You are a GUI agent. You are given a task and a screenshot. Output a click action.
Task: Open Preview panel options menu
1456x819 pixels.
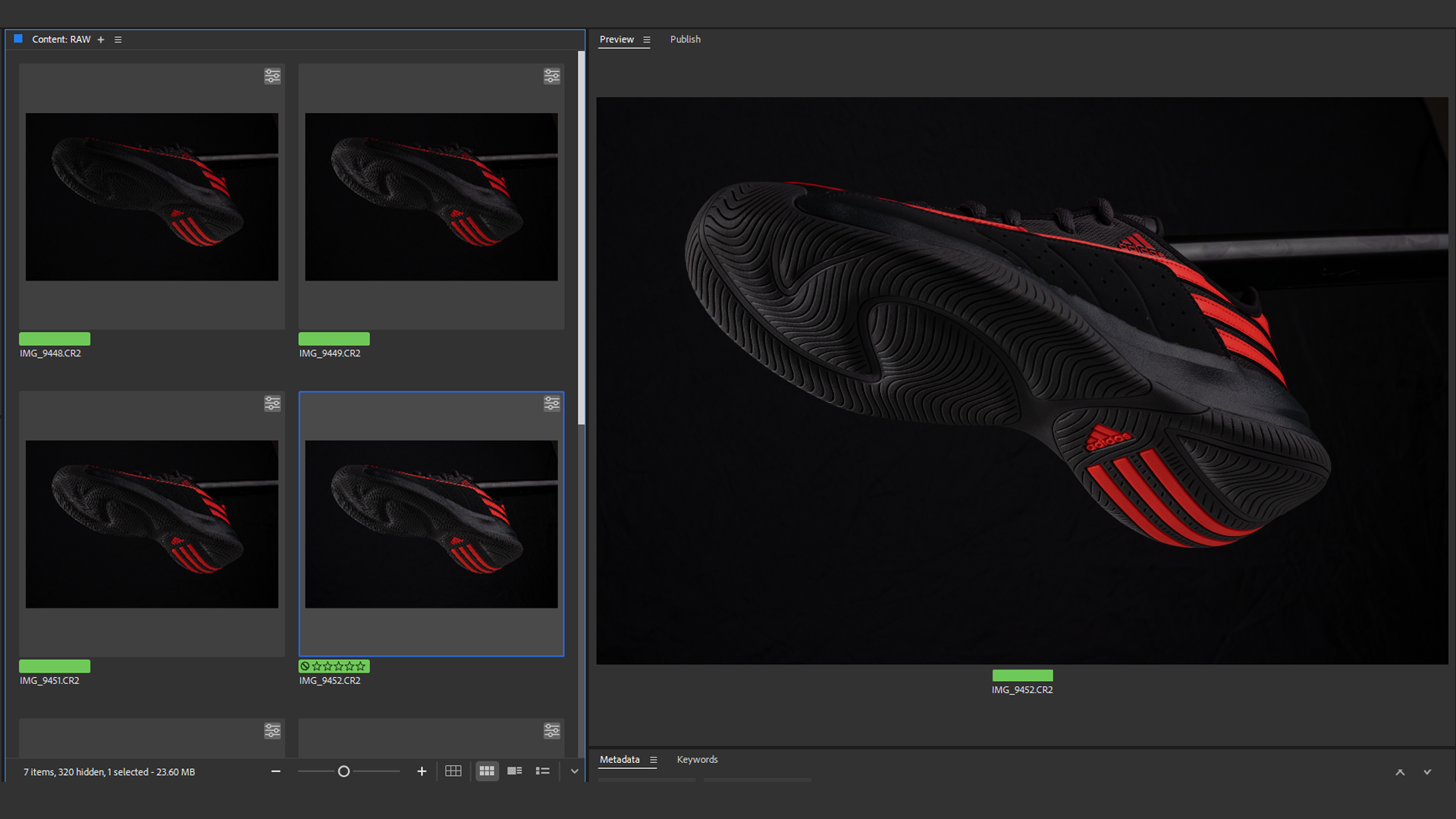coord(647,39)
